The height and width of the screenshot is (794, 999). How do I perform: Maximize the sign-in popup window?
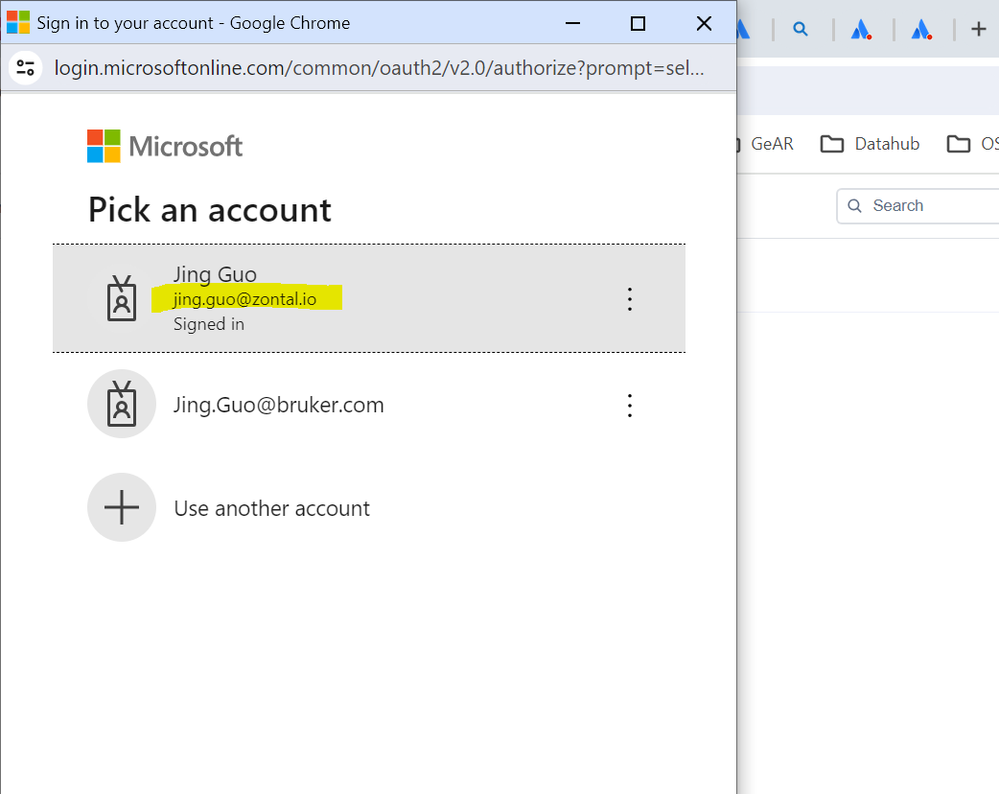pos(638,24)
